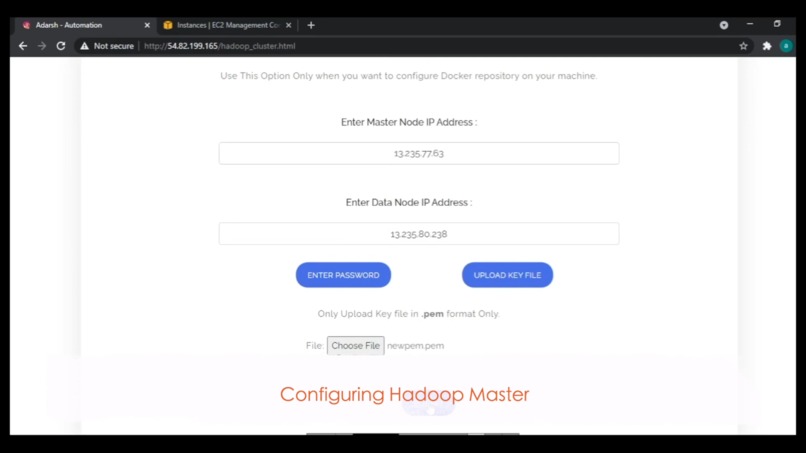Click the Docker repository instruction text
Screen dimensions: 806x453
tap(409, 76)
